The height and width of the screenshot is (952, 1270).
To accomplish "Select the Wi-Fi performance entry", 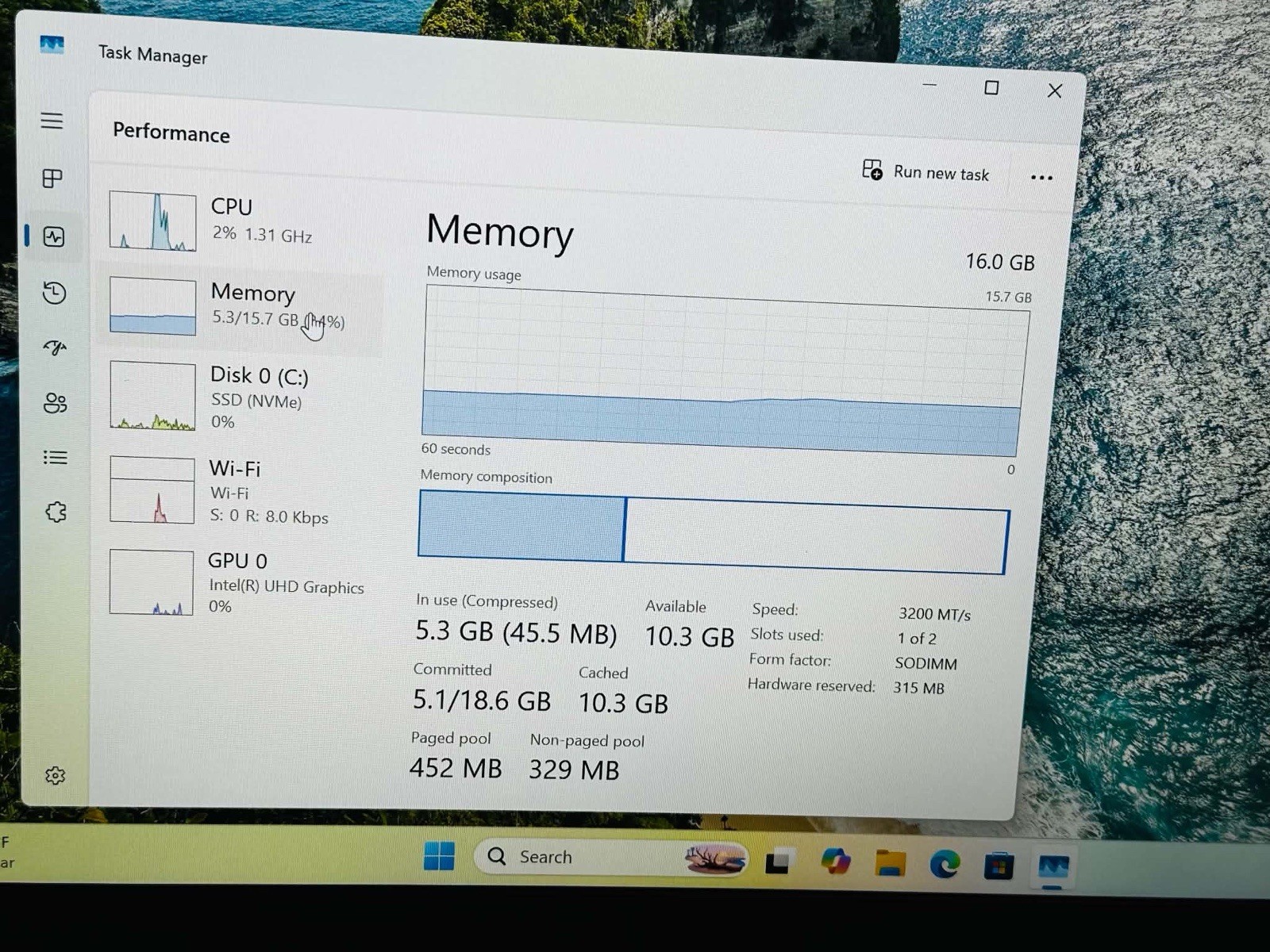I will coord(238,490).
